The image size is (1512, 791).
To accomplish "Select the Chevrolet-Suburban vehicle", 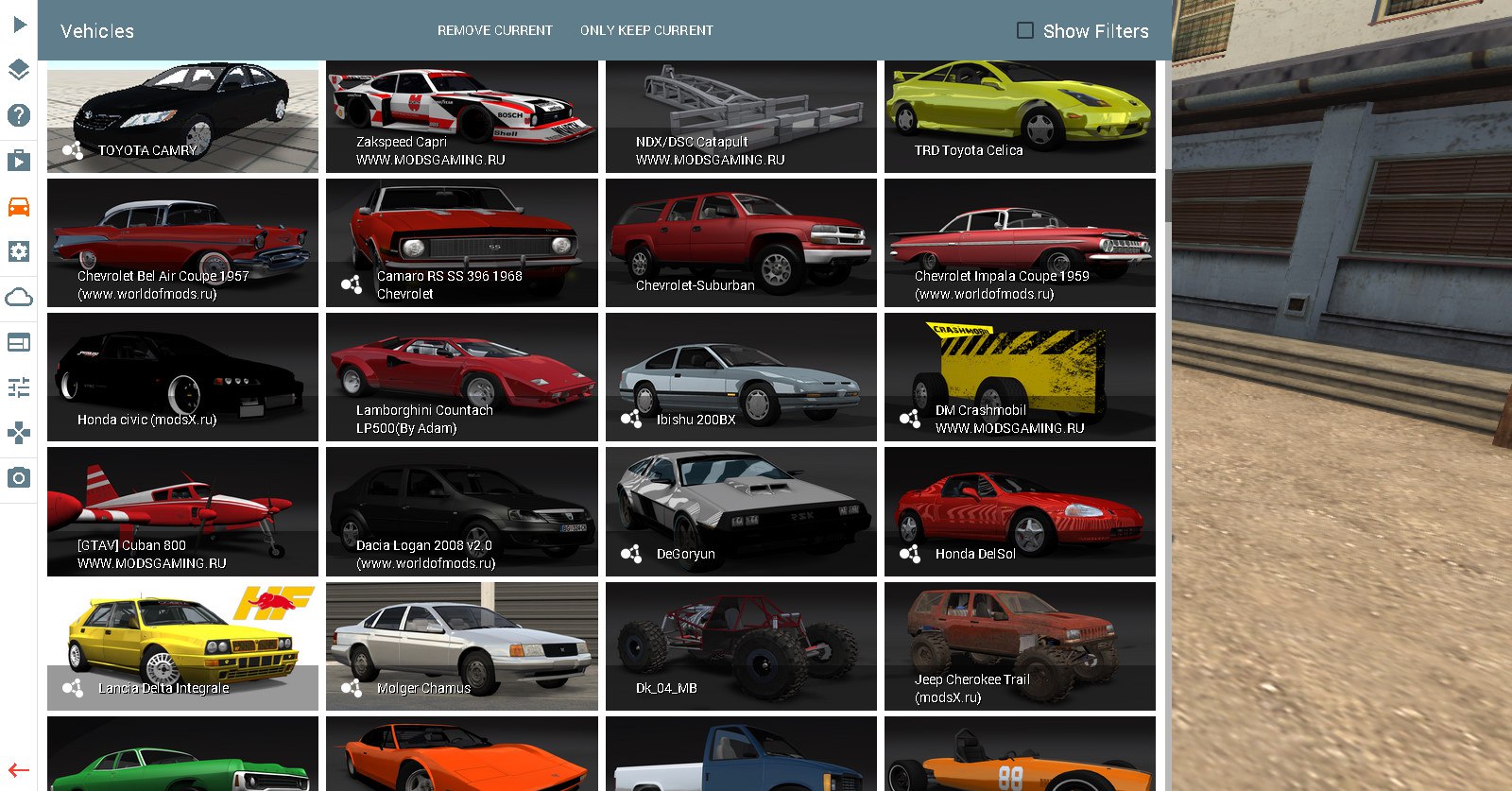I will (x=741, y=243).
